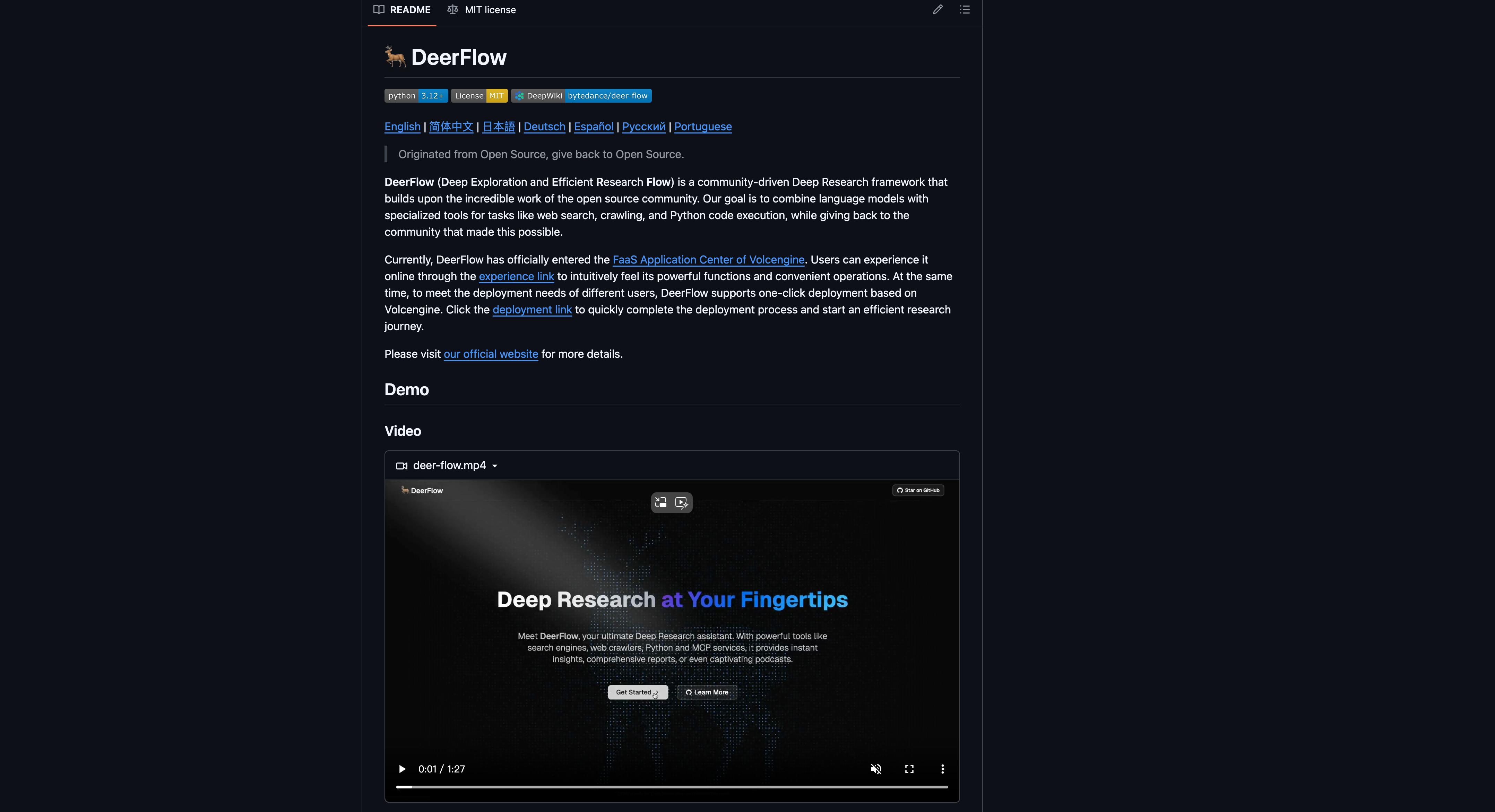Click Get Started in the video frame

coord(638,692)
